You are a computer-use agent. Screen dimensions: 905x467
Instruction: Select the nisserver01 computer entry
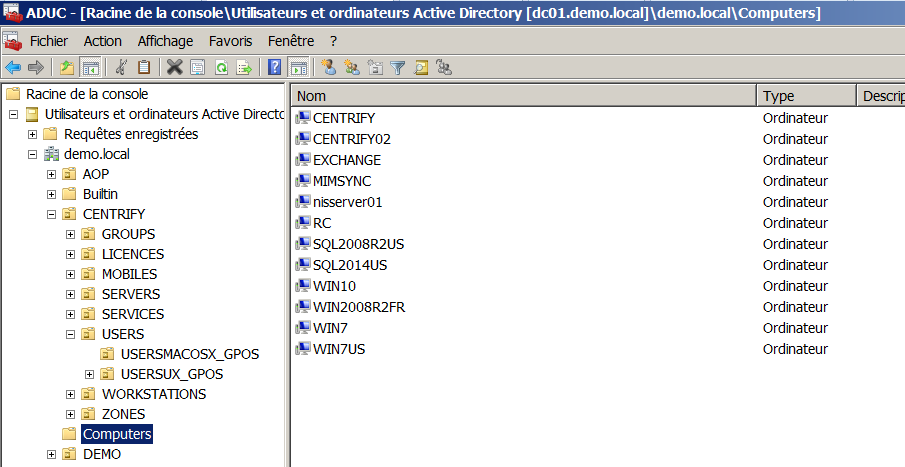click(x=347, y=202)
